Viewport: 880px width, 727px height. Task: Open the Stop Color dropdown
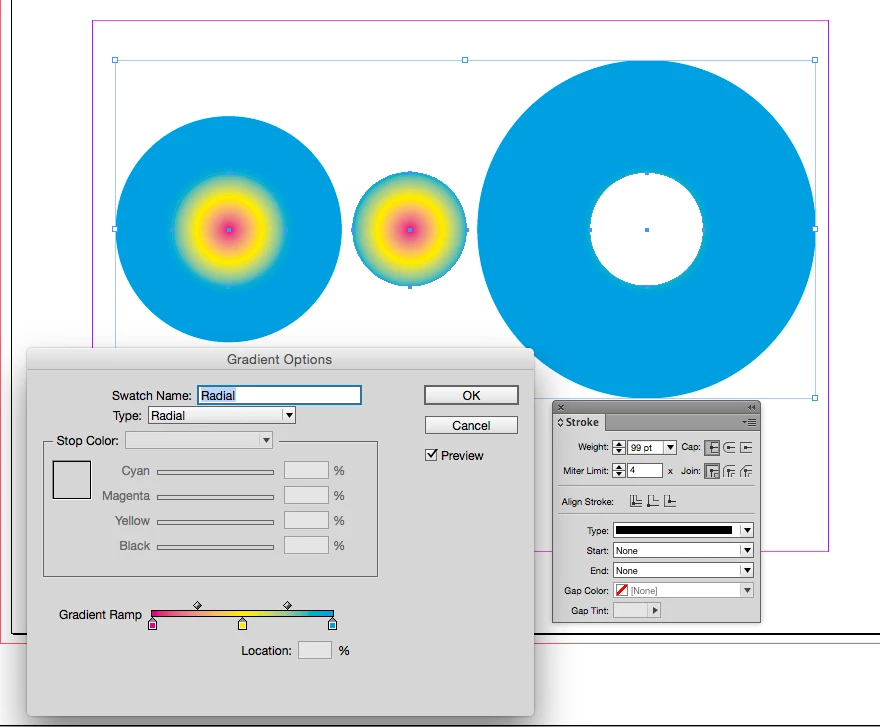[199, 440]
